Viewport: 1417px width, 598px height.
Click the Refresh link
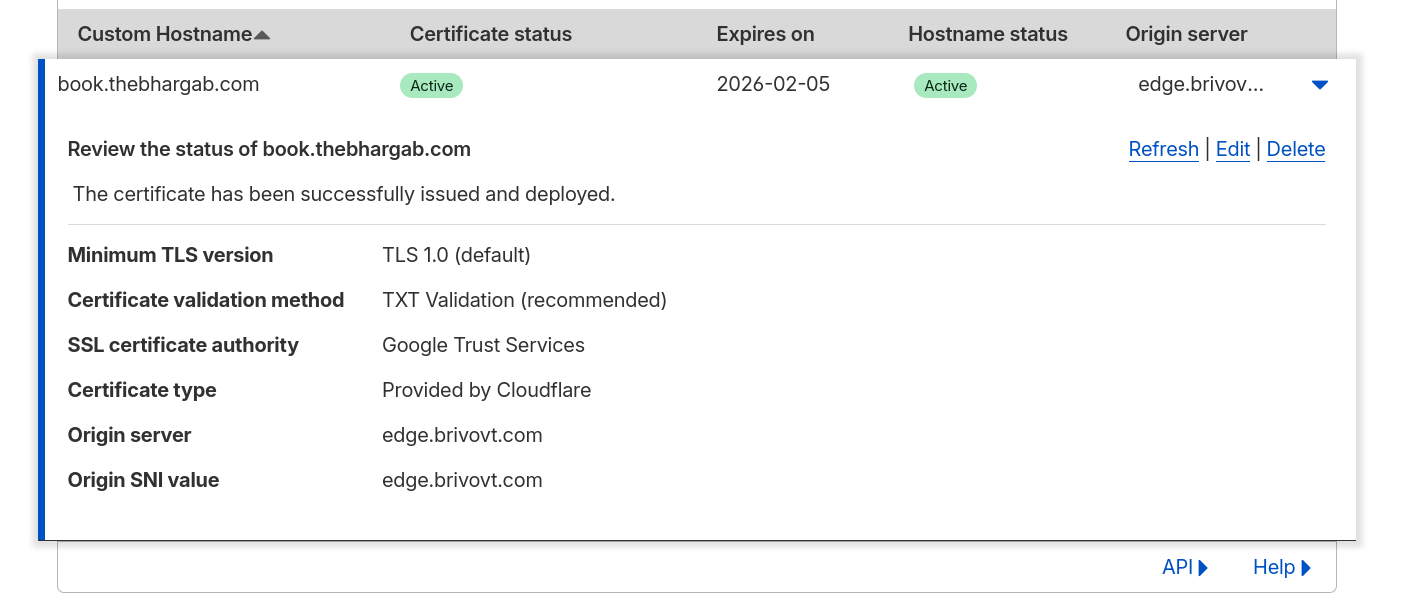pos(1163,149)
